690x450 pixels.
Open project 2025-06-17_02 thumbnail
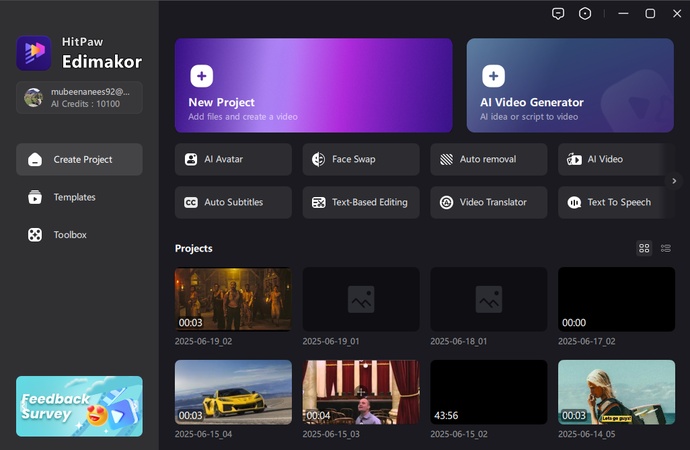[x=616, y=299]
